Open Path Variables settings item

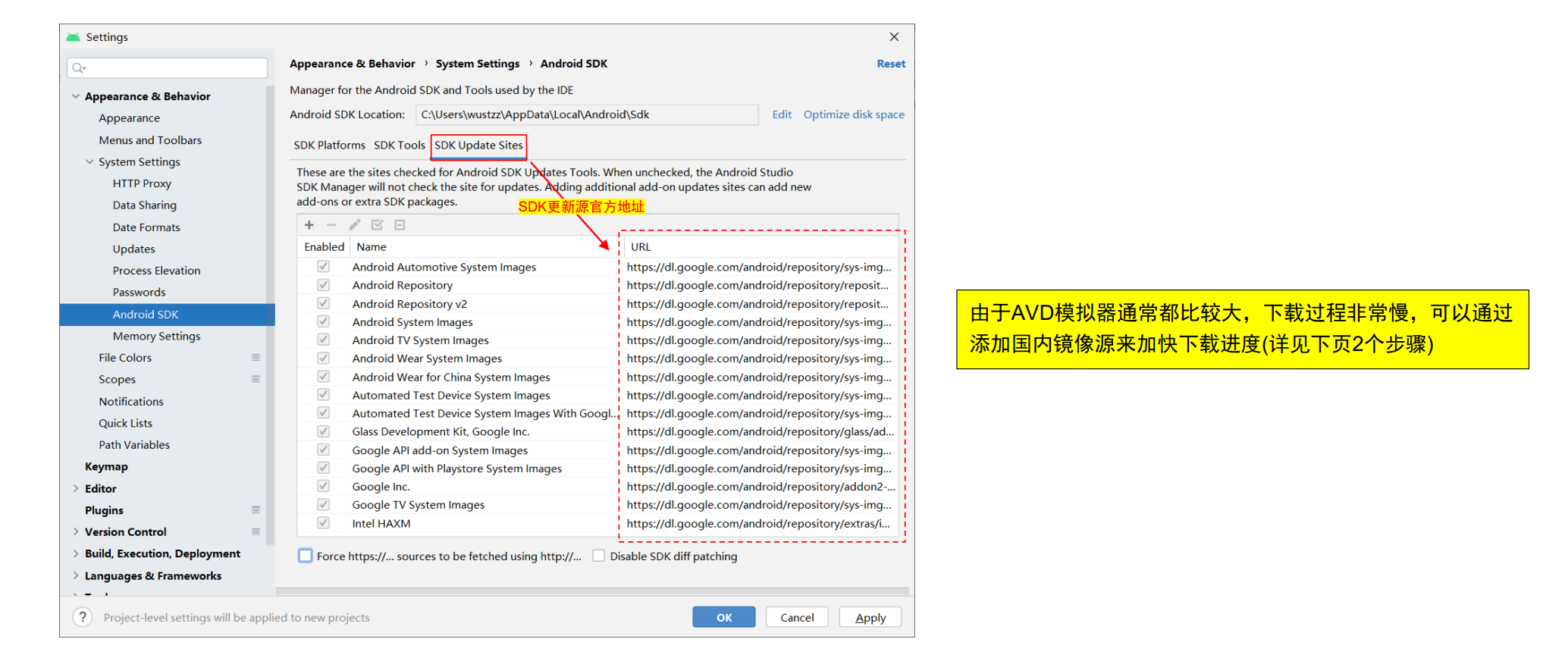point(134,445)
